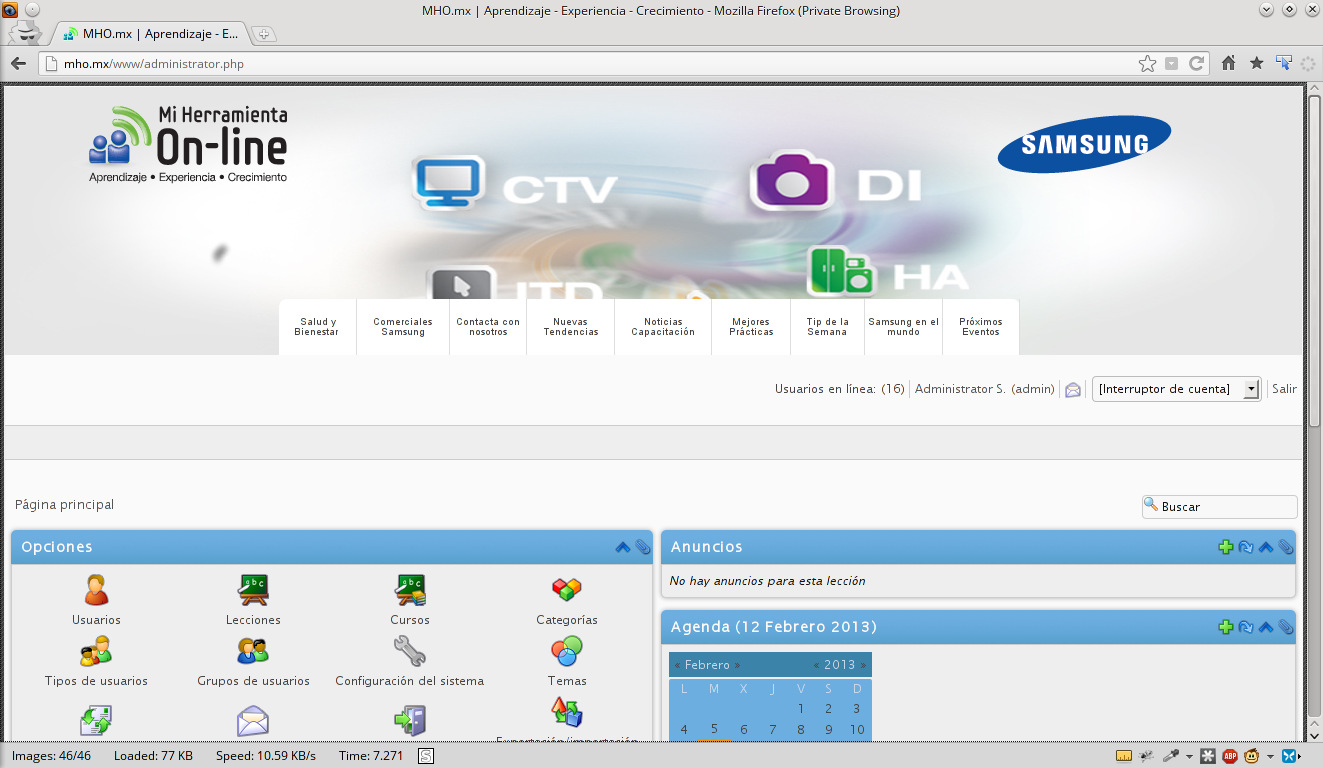1323x768 pixels.
Task: Refresh the Anuncios panel
Action: (1246, 547)
